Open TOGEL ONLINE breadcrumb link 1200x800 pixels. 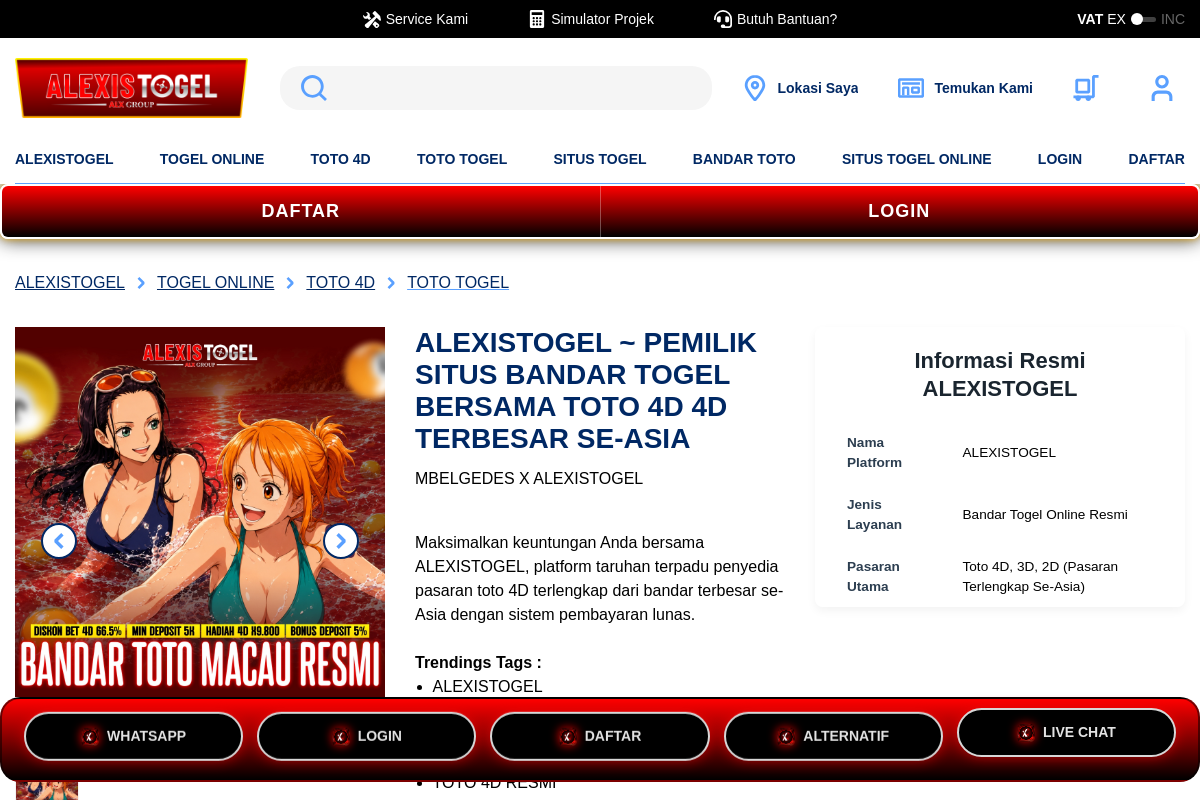pyautogui.click(x=215, y=283)
